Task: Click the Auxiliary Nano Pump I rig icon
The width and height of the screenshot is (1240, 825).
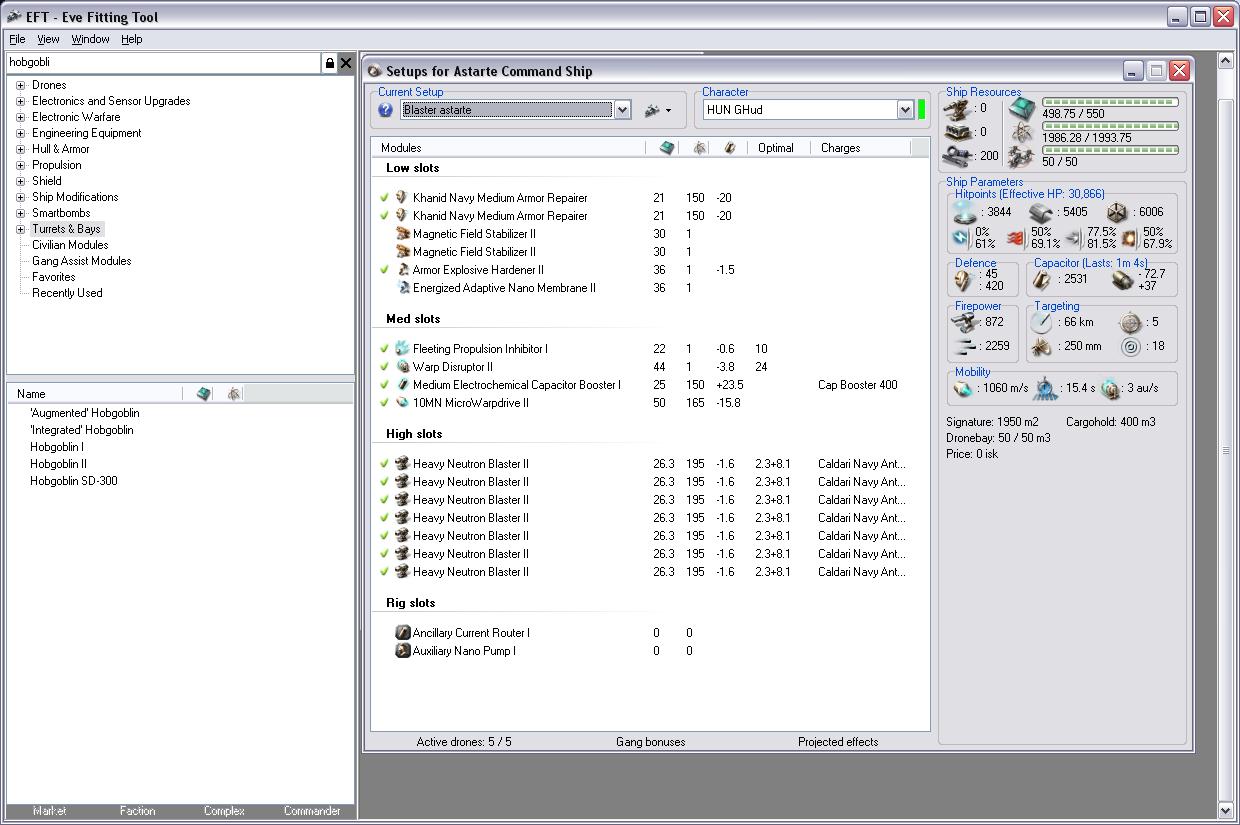Action: pyautogui.click(x=403, y=651)
